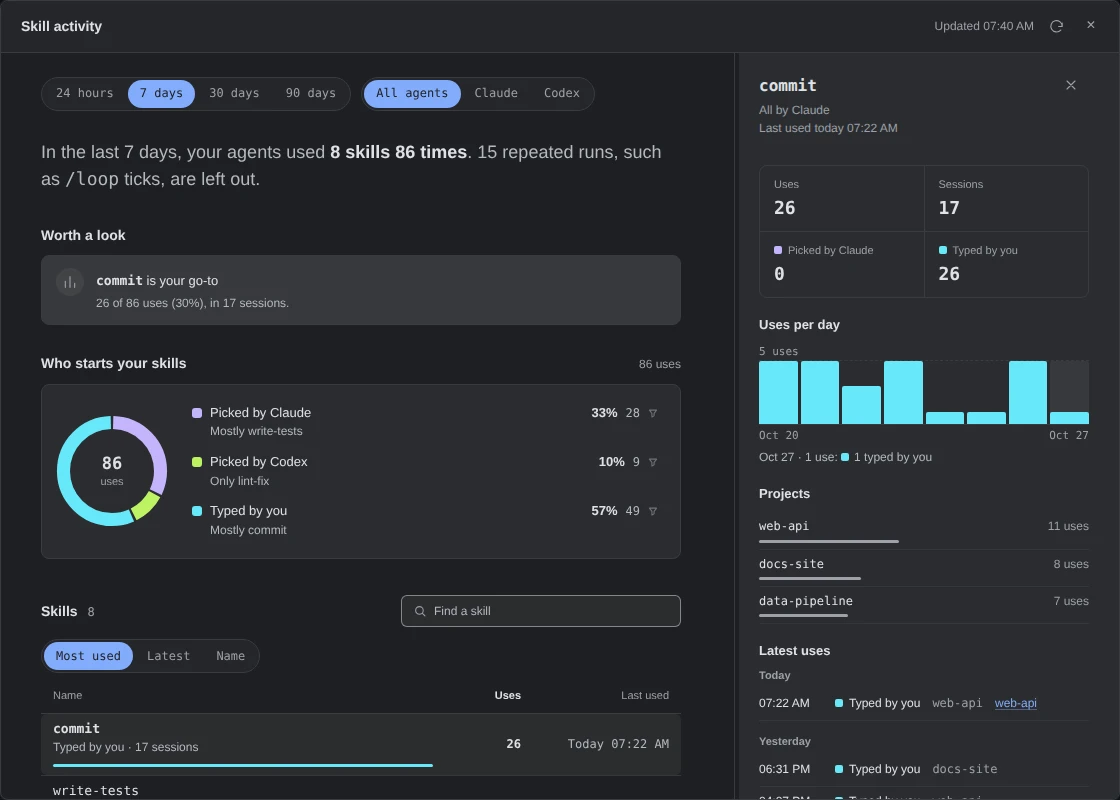Click the Mostly commit subtitle
Viewport: 1120px width, 800px height.
248,530
